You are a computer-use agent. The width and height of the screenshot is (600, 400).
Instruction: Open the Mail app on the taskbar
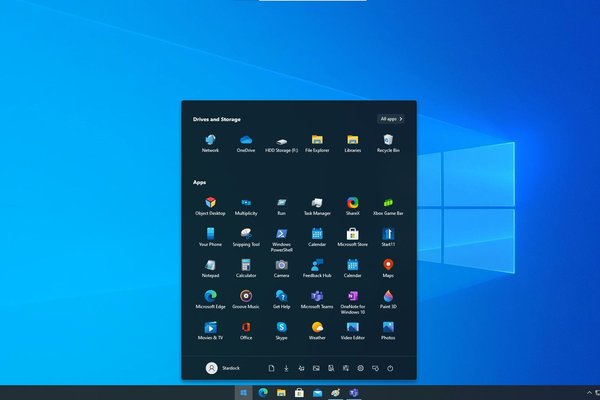[317, 393]
